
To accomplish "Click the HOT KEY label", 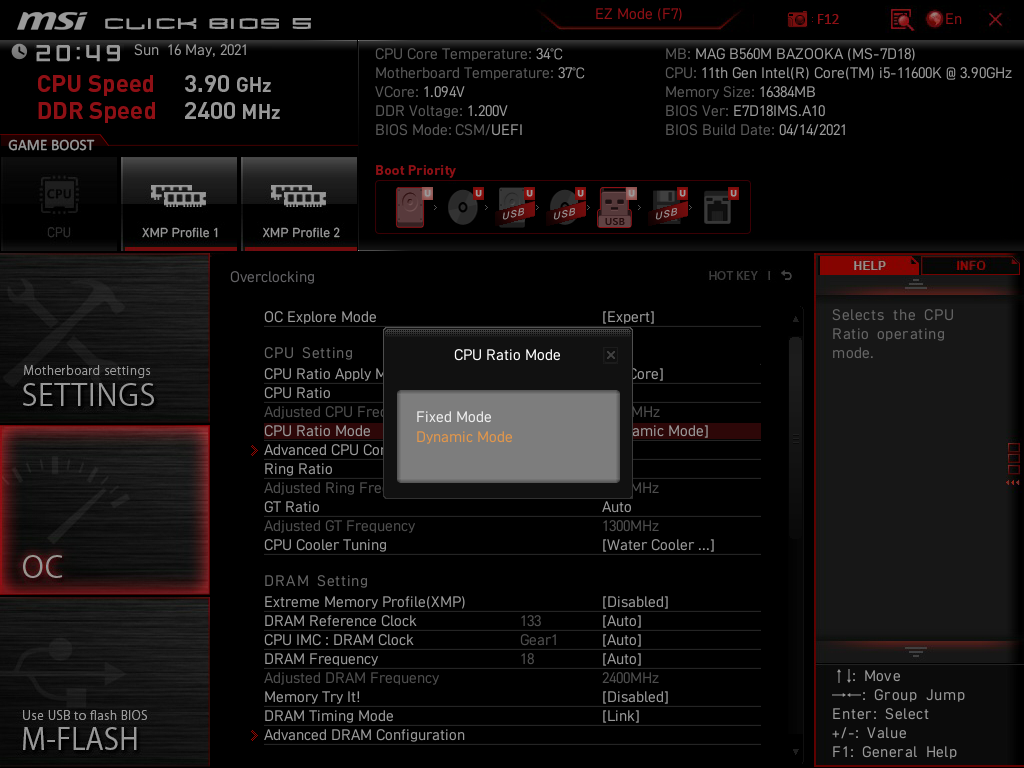I will click(733, 276).
